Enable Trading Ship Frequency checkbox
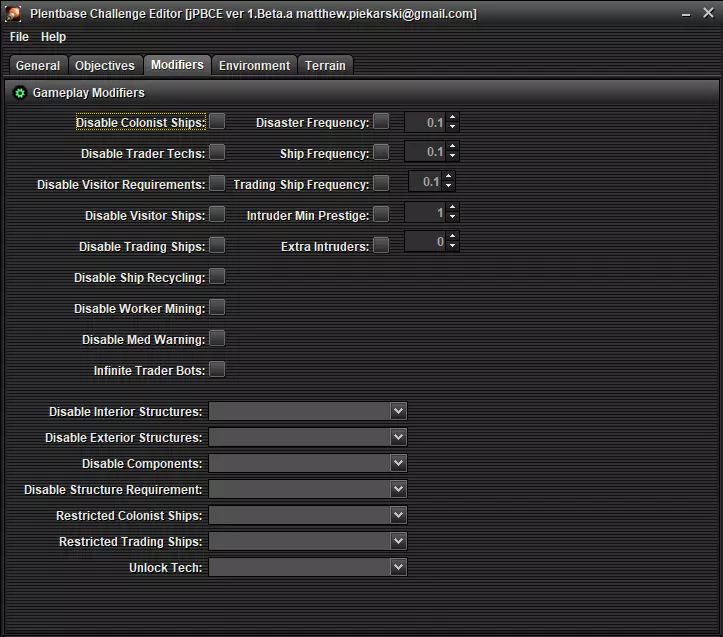The image size is (723, 637). (381, 183)
